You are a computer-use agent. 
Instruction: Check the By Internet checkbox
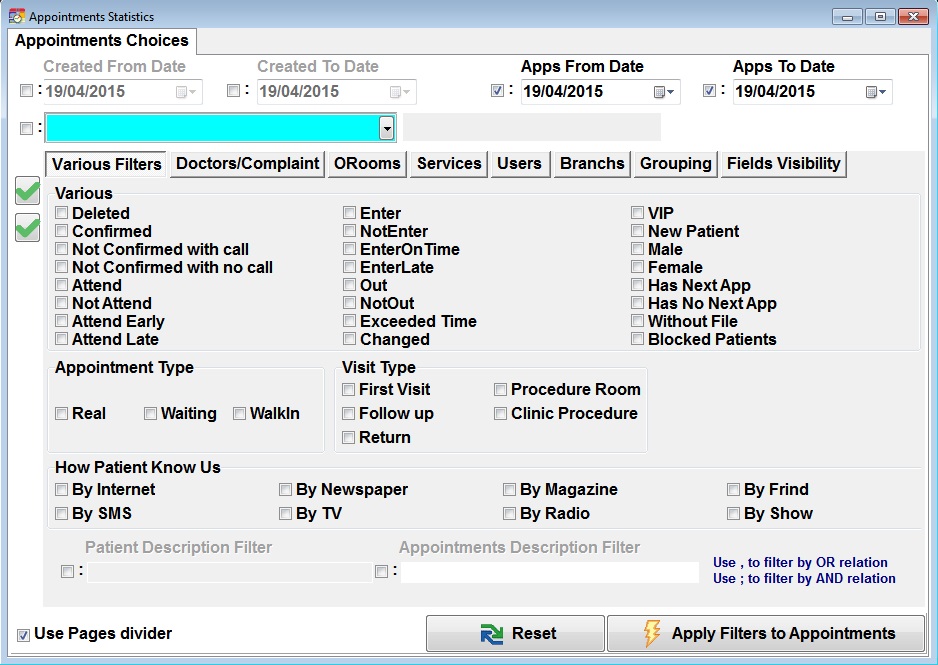tap(62, 490)
